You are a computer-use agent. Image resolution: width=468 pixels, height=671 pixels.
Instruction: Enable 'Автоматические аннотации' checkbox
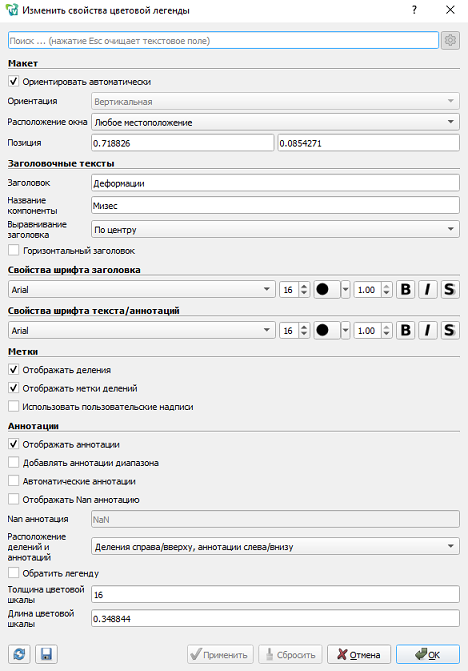click(x=14, y=481)
